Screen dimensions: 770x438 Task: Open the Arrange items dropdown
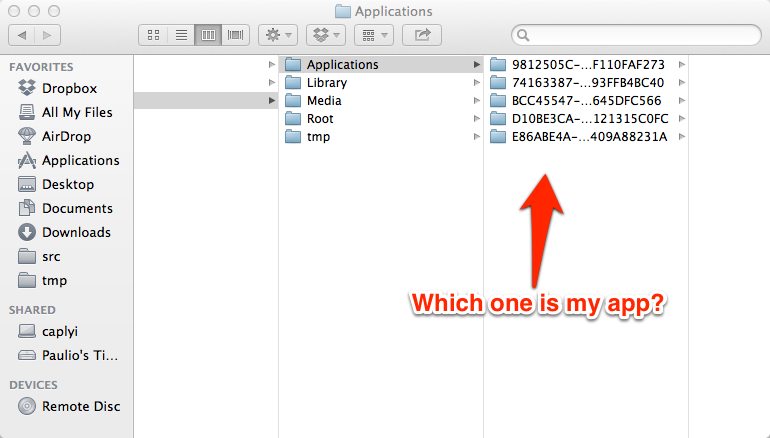click(374, 35)
